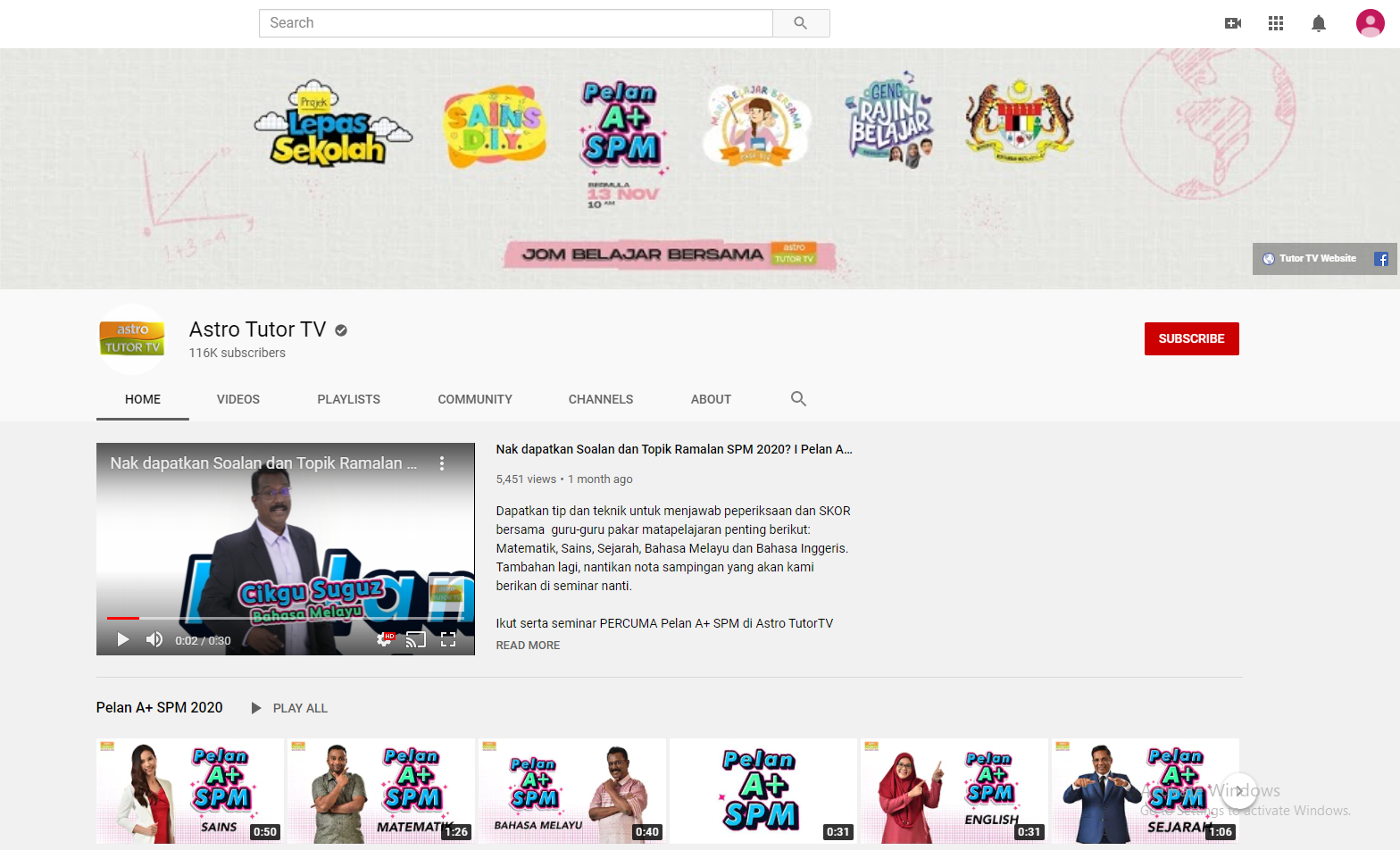Open the featured video title link
Screen dimensions: 1400x850
674,449
